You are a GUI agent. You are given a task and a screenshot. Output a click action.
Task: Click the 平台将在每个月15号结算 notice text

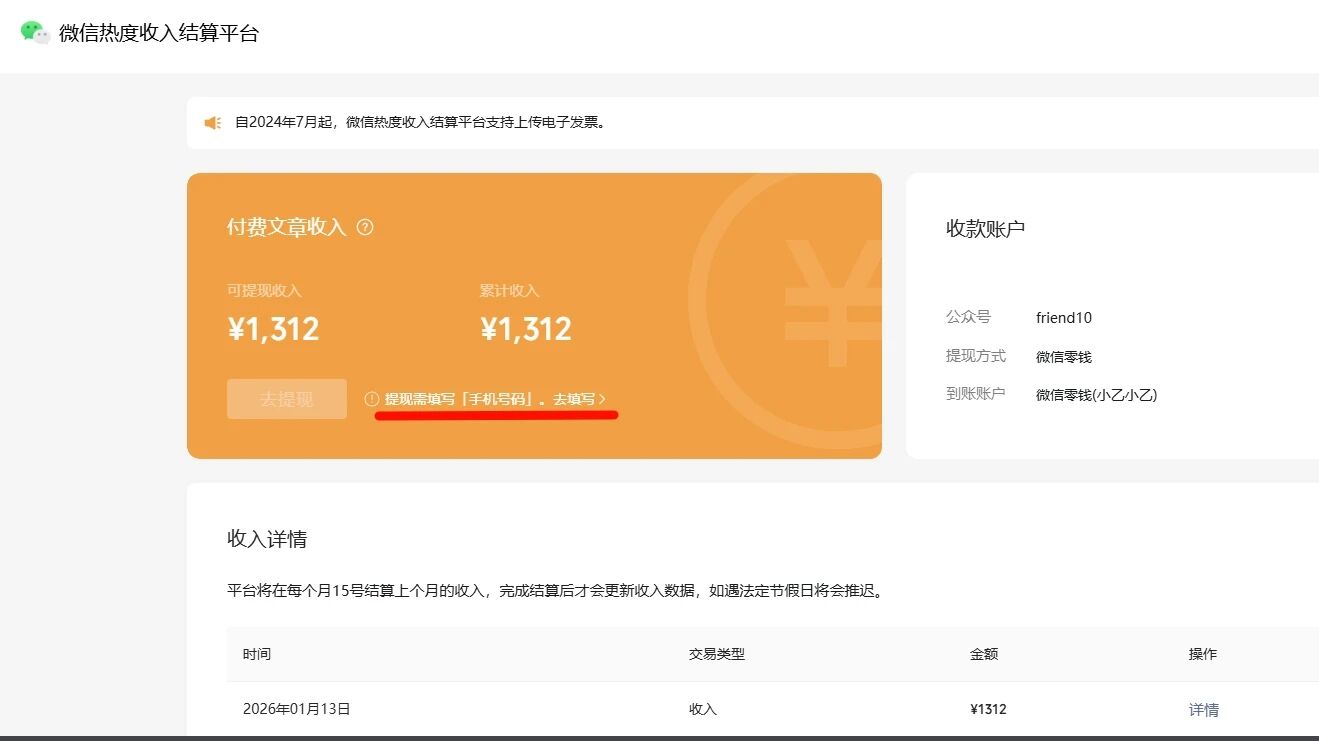click(555, 591)
